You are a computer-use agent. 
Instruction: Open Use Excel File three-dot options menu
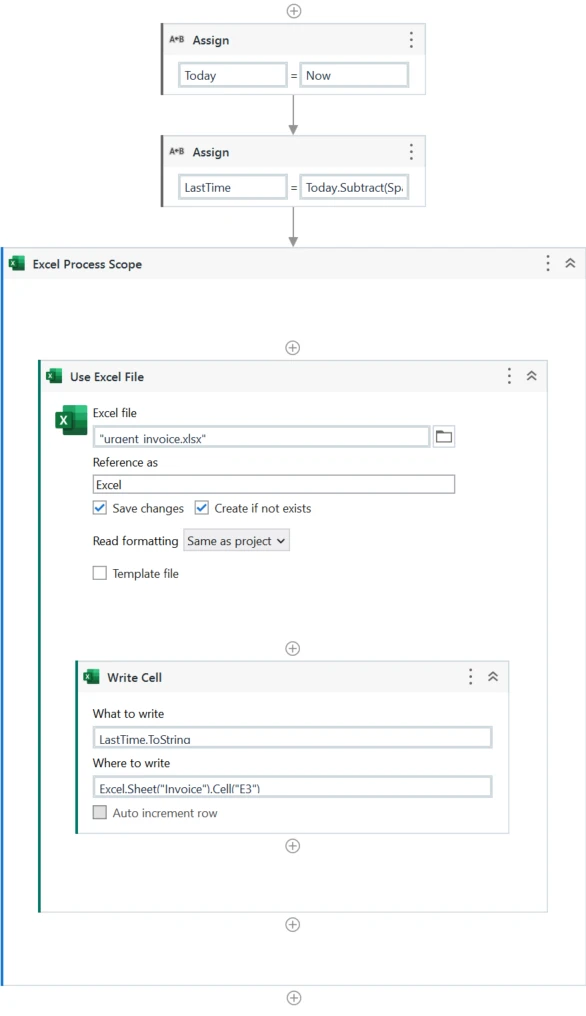(x=510, y=376)
